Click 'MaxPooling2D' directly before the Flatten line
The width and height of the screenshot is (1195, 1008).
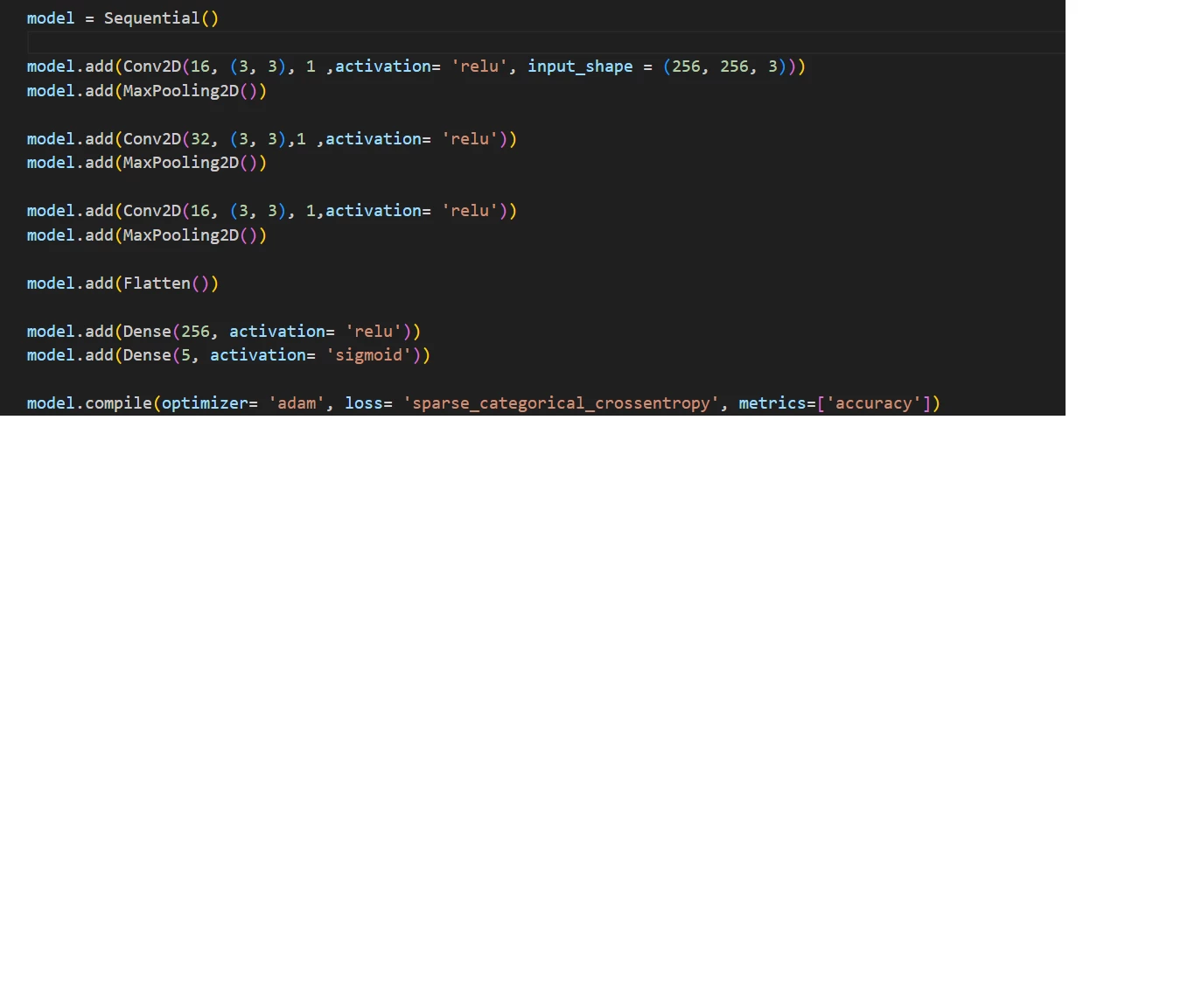click(x=181, y=235)
